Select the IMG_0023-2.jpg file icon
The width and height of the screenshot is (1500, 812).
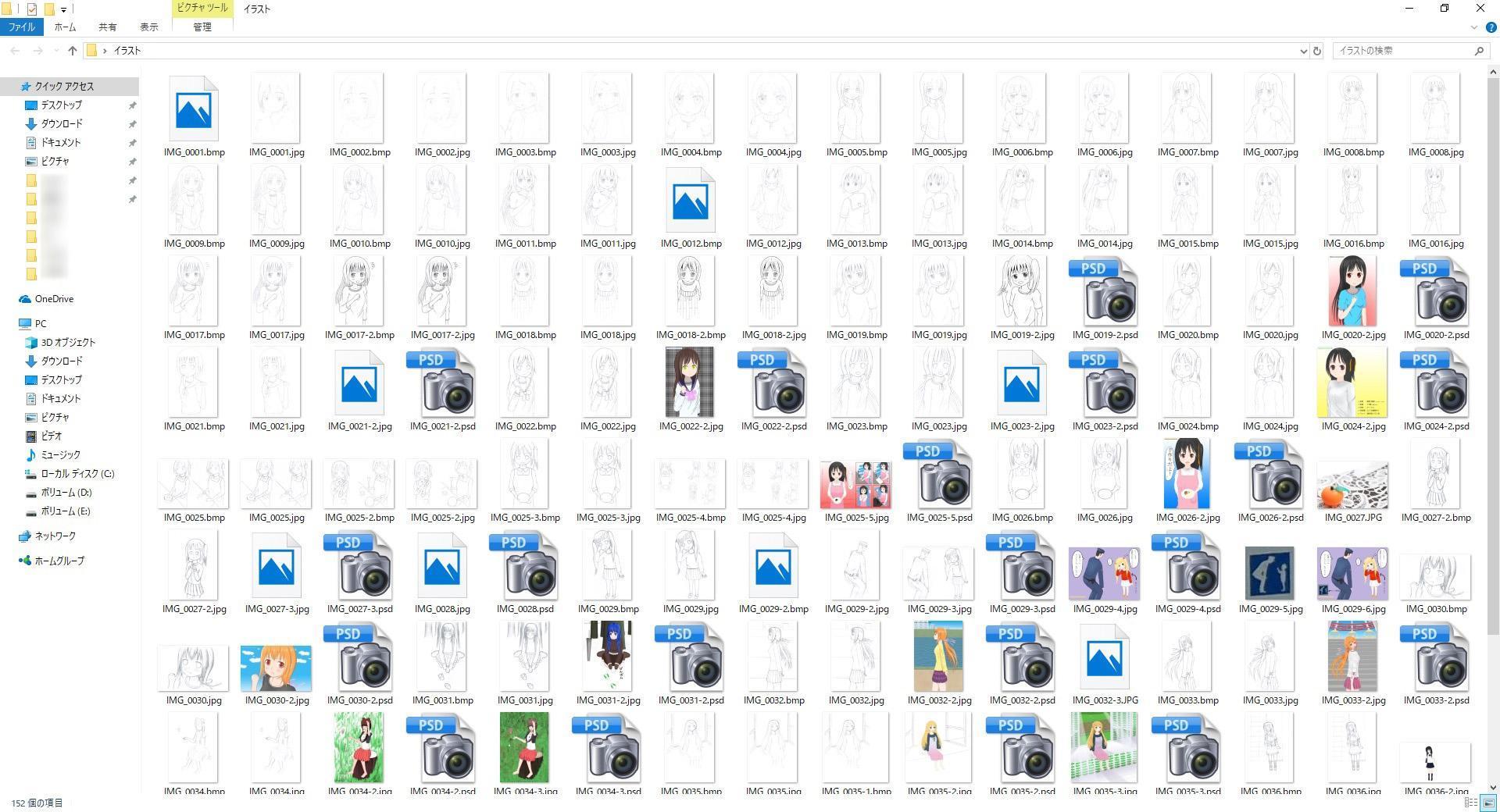[x=1022, y=383]
